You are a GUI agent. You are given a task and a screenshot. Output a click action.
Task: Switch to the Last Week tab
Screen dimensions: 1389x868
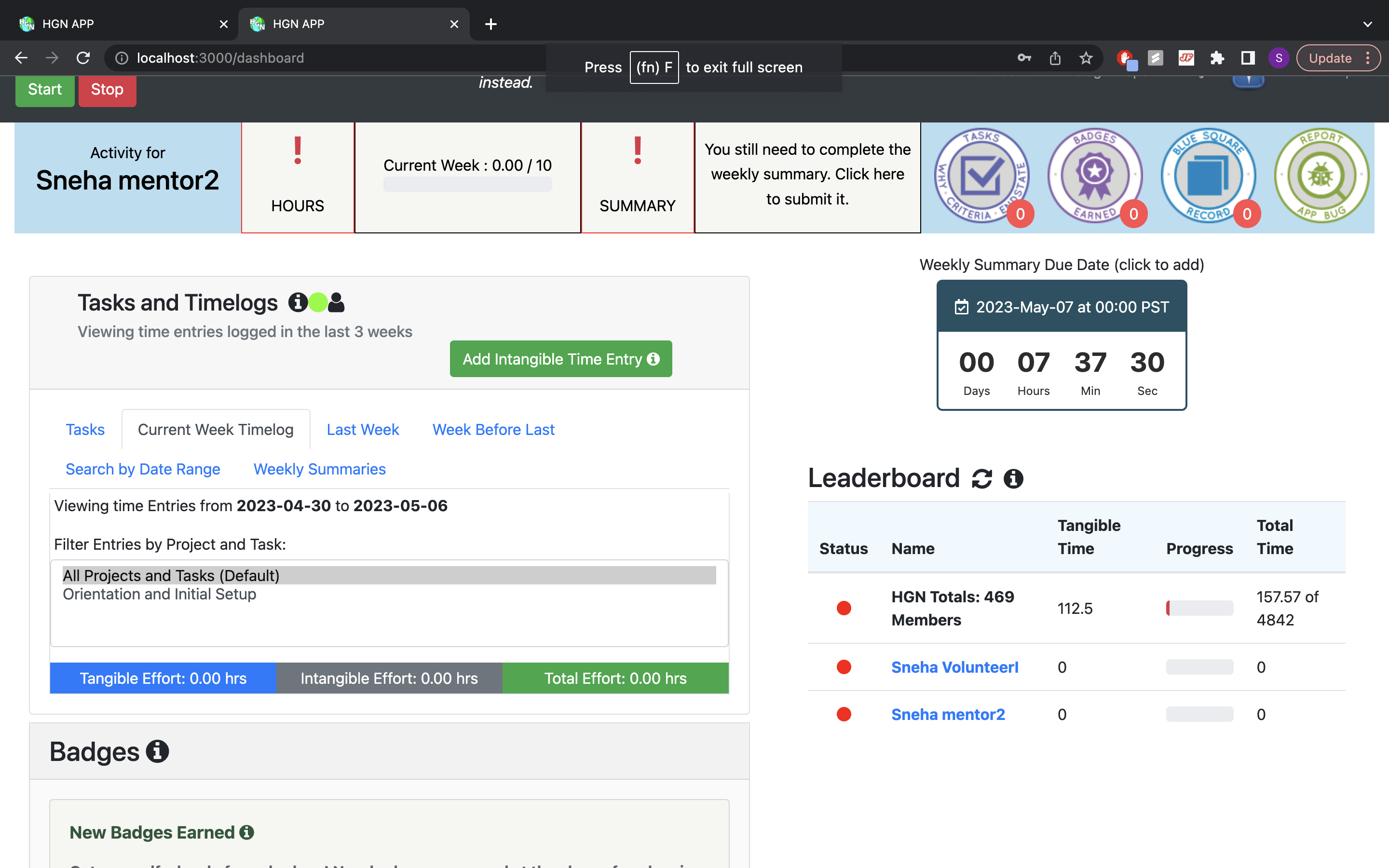(x=363, y=429)
